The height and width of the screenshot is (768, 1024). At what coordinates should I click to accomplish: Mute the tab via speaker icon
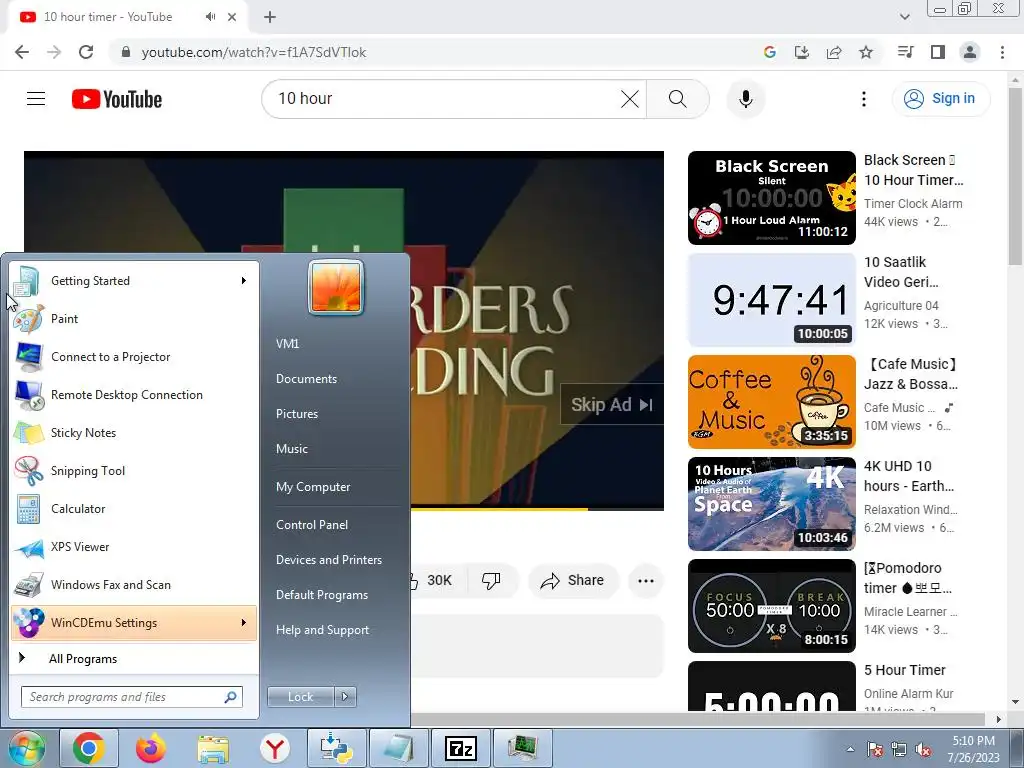[210, 17]
